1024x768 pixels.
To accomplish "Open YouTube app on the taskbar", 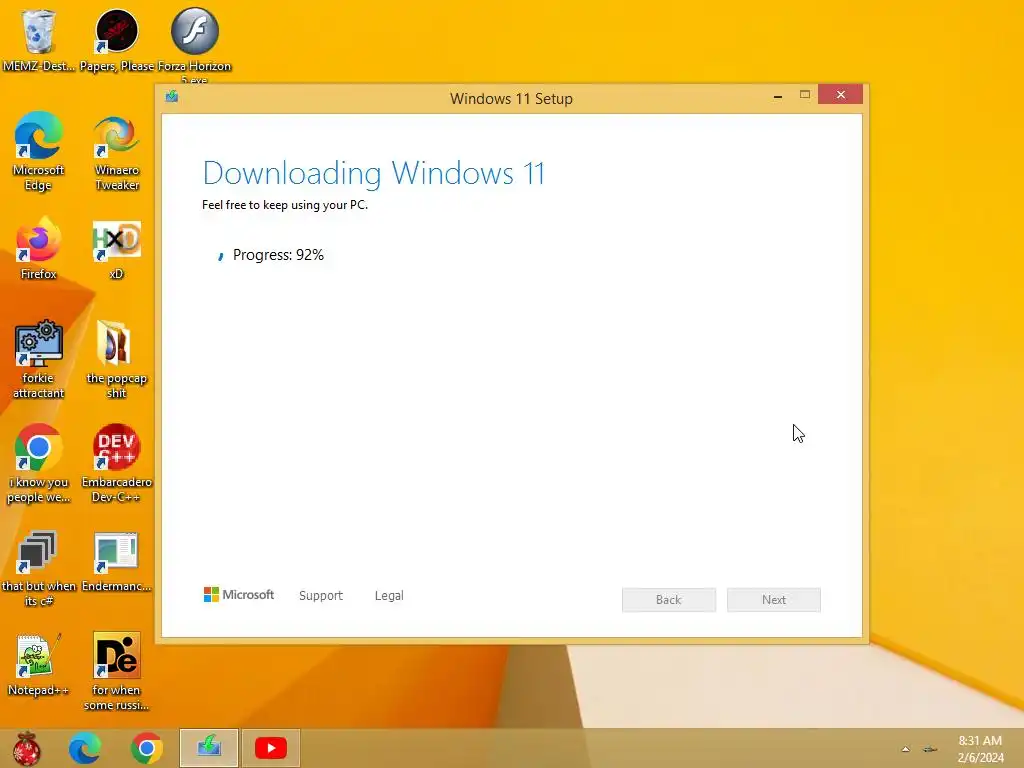I will pyautogui.click(x=271, y=748).
